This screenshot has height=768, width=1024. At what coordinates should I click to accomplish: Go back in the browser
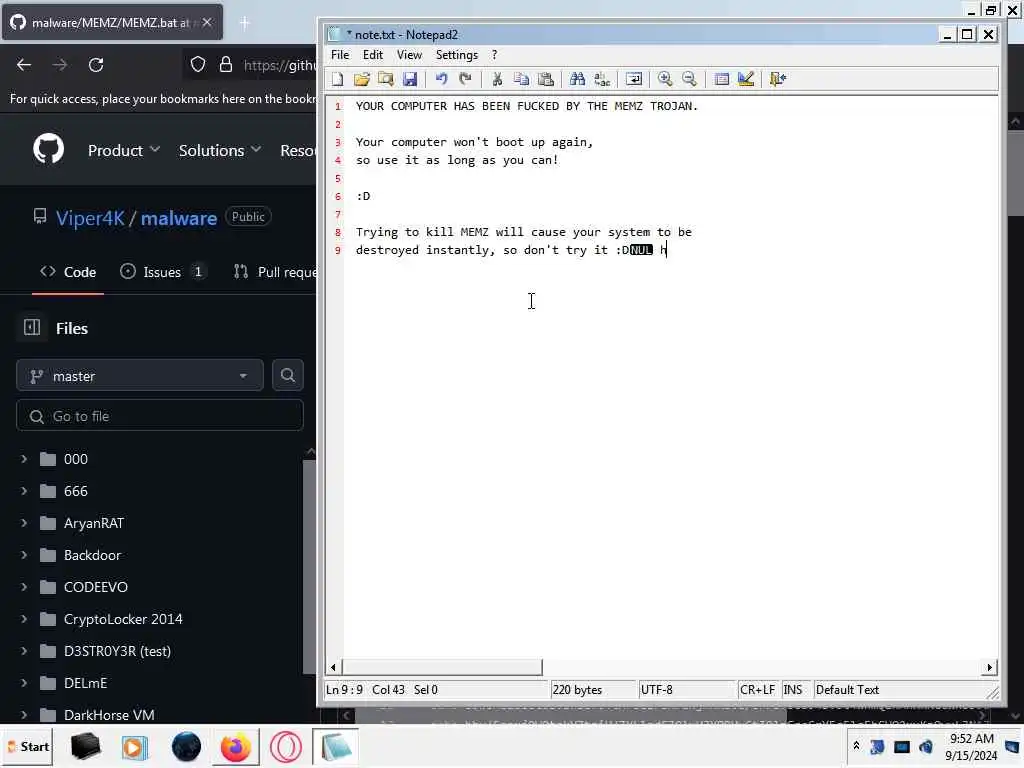pyautogui.click(x=24, y=65)
